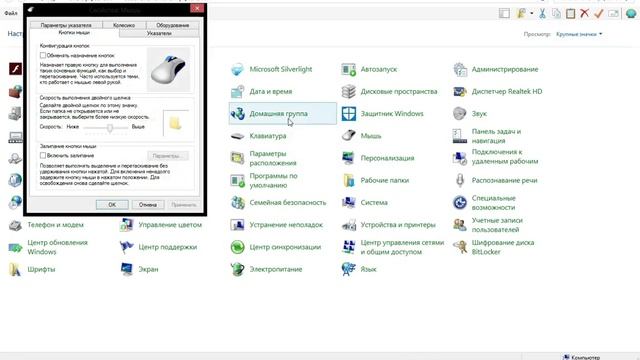Switch to Указатели tab

(x=159, y=33)
